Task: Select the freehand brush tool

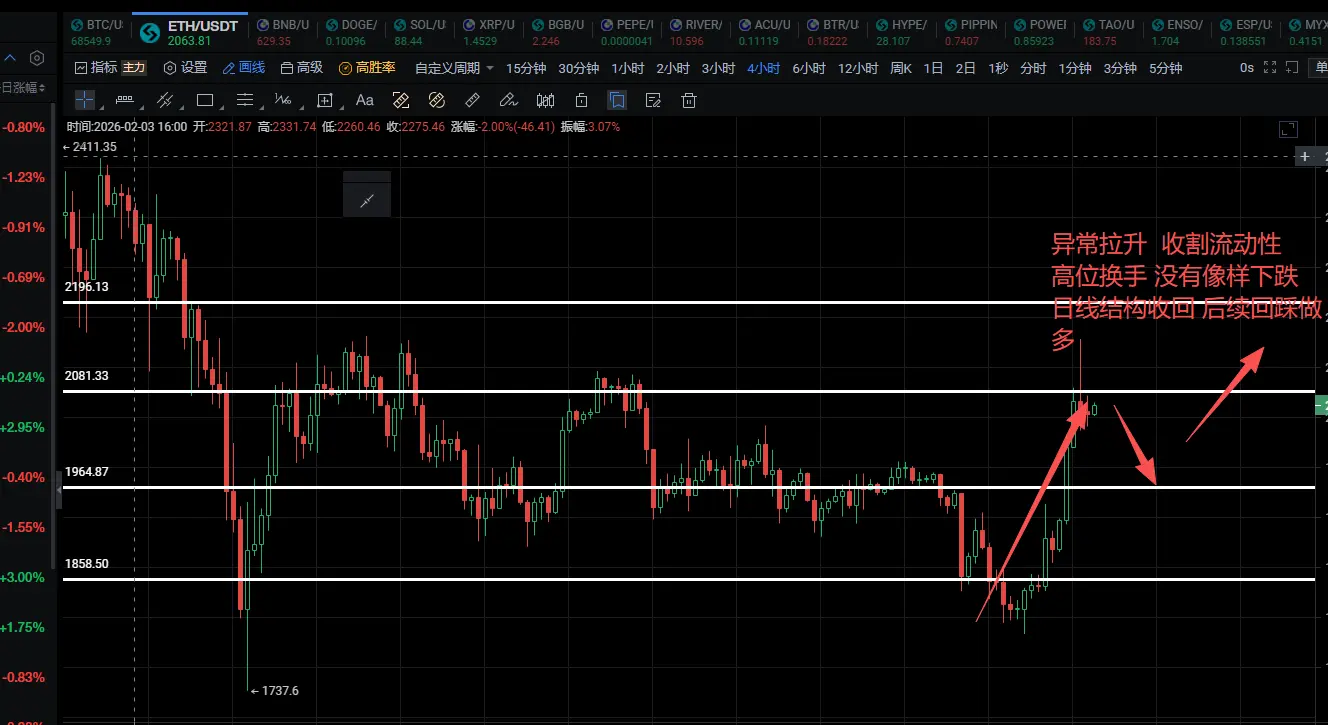Action: 508,100
